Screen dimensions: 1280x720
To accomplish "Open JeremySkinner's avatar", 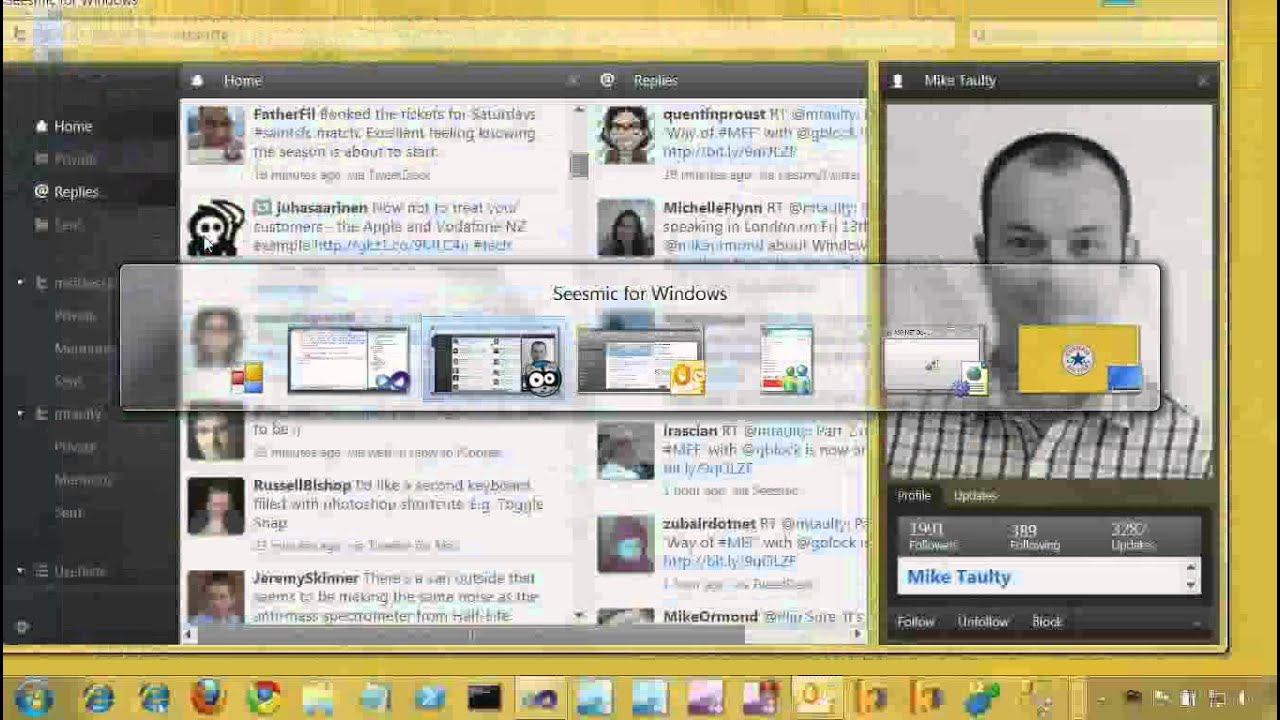I will coord(215,596).
